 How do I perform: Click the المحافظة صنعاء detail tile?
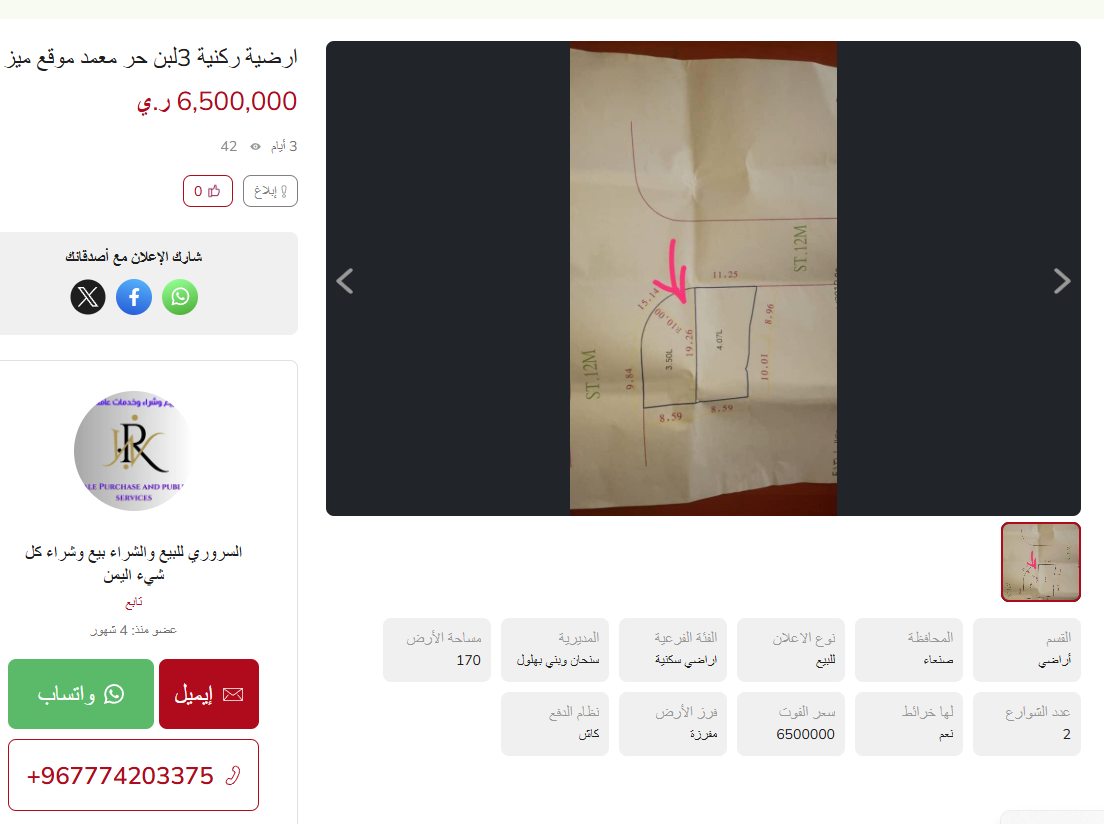[909, 650]
